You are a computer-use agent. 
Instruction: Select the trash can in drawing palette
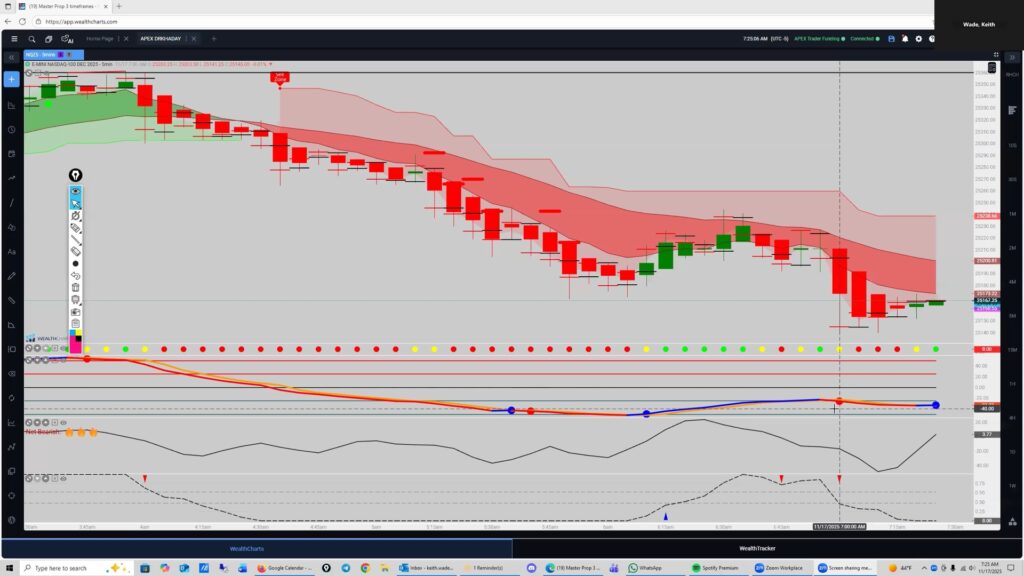click(x=75, y=287)
